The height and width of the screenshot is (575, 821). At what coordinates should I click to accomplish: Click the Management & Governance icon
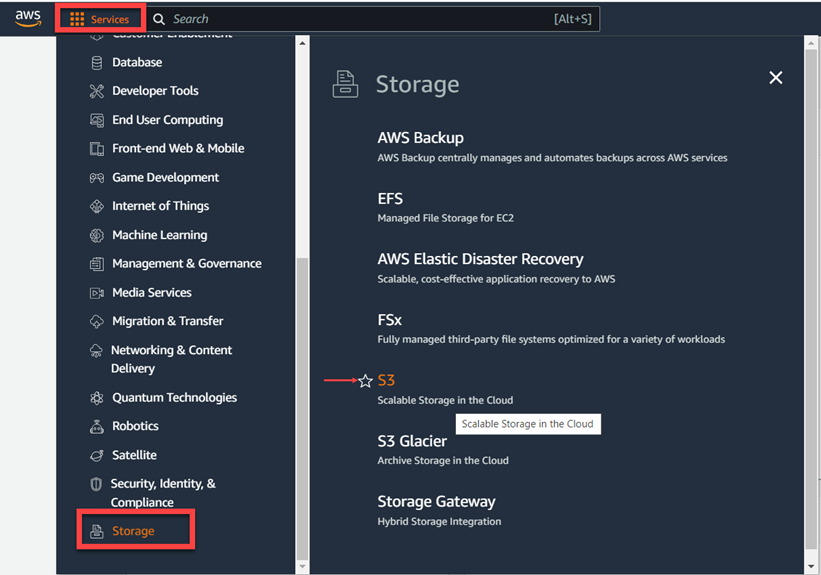(x=97, y=264)
